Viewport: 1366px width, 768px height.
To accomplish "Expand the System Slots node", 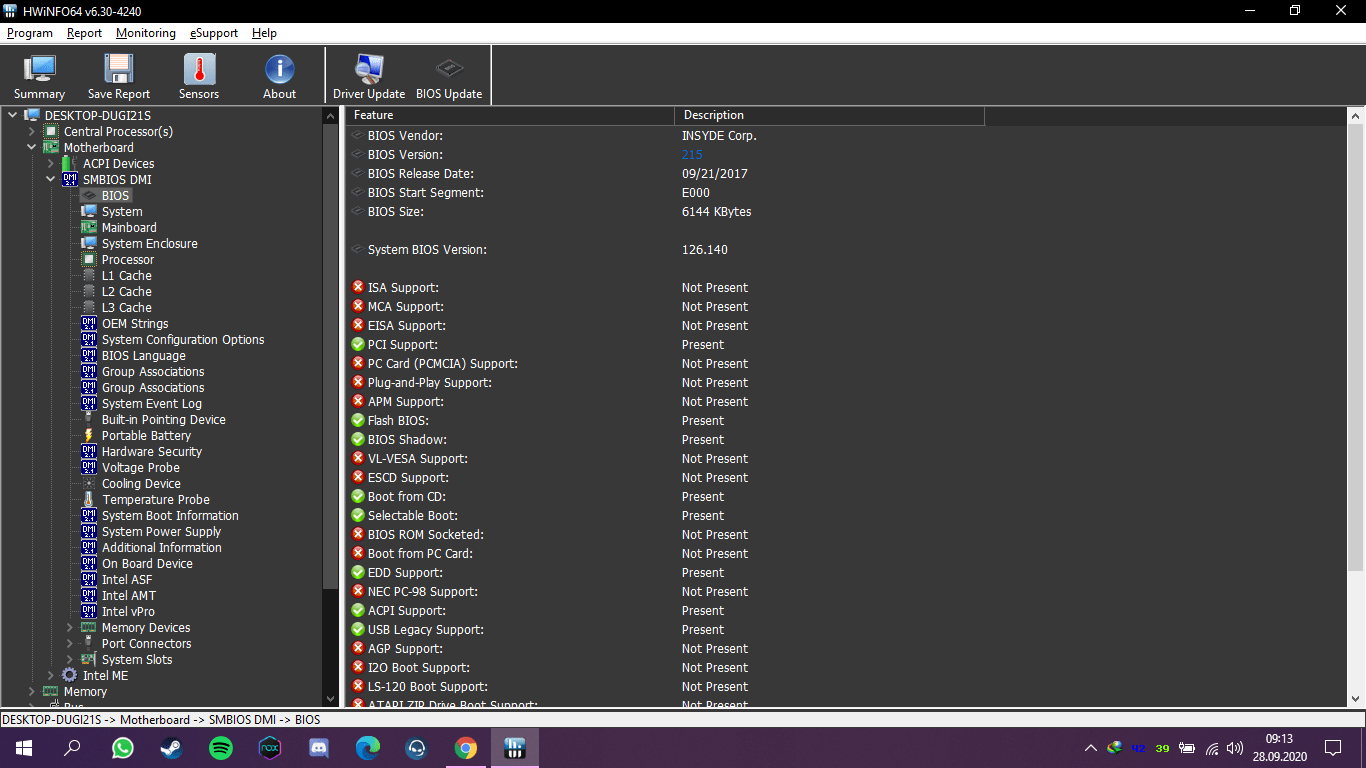I will [x=70, y=659].
